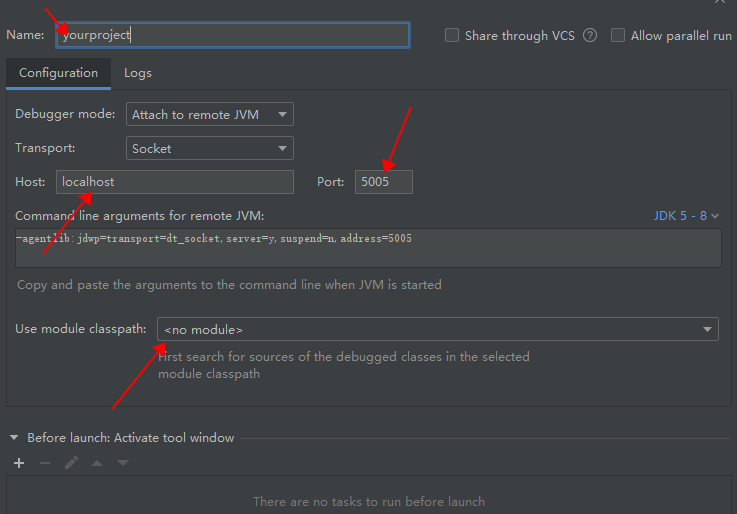Click the Name input field

tap(232, 35)
